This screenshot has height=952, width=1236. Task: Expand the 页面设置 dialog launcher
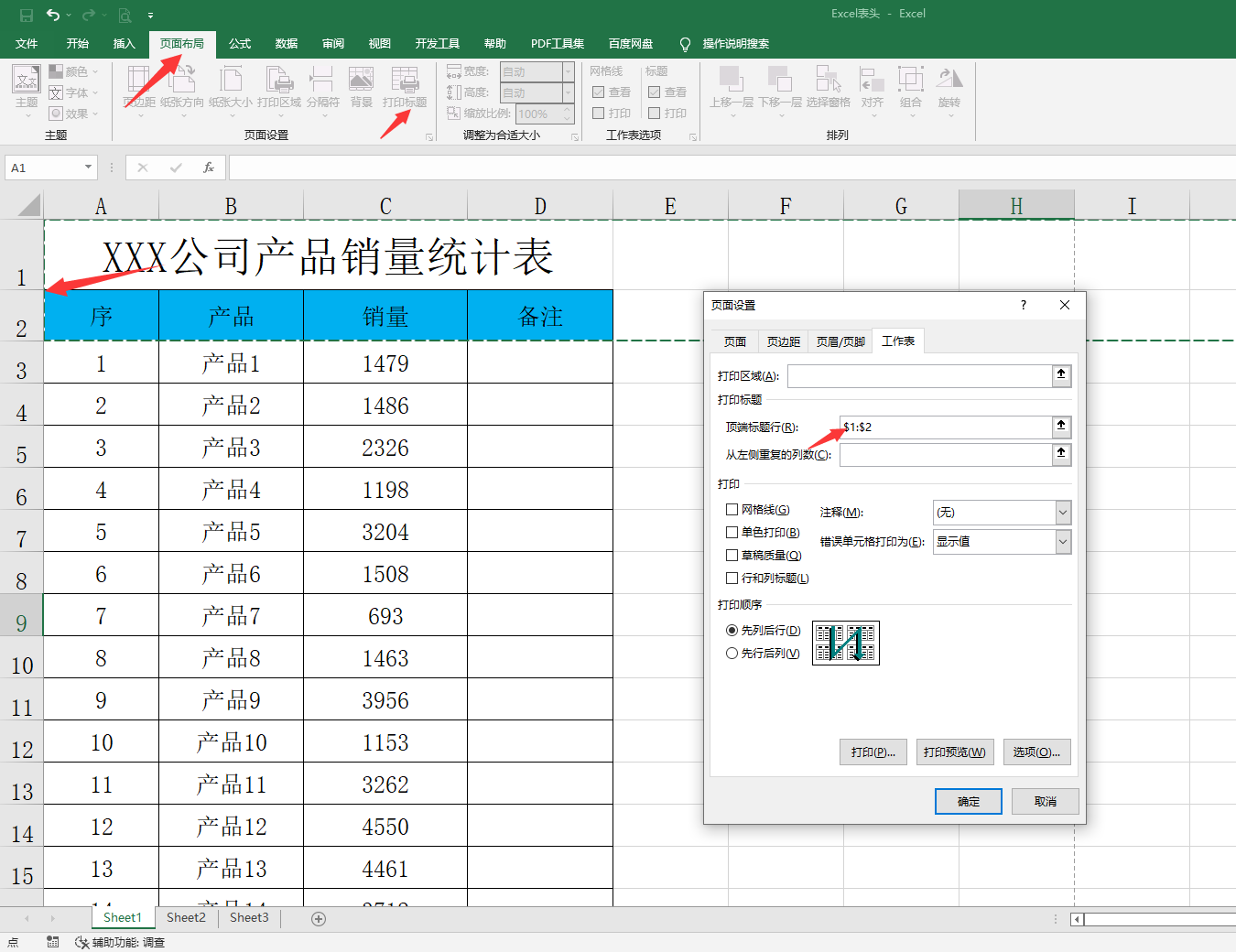pos(429,137)
